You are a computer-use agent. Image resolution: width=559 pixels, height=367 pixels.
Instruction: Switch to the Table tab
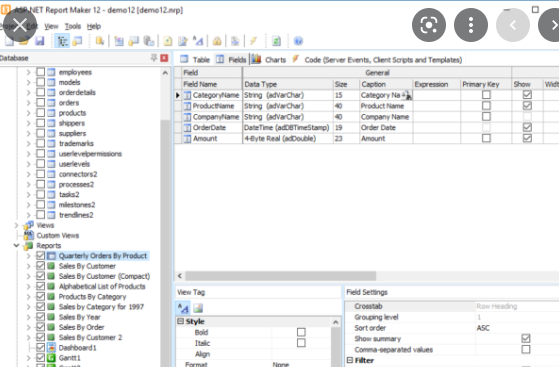point(195,60)
